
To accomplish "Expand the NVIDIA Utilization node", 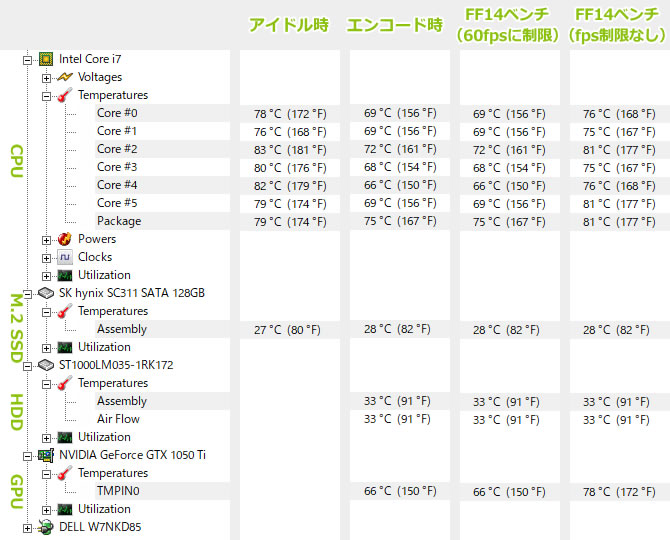I will tap(46, 510).
